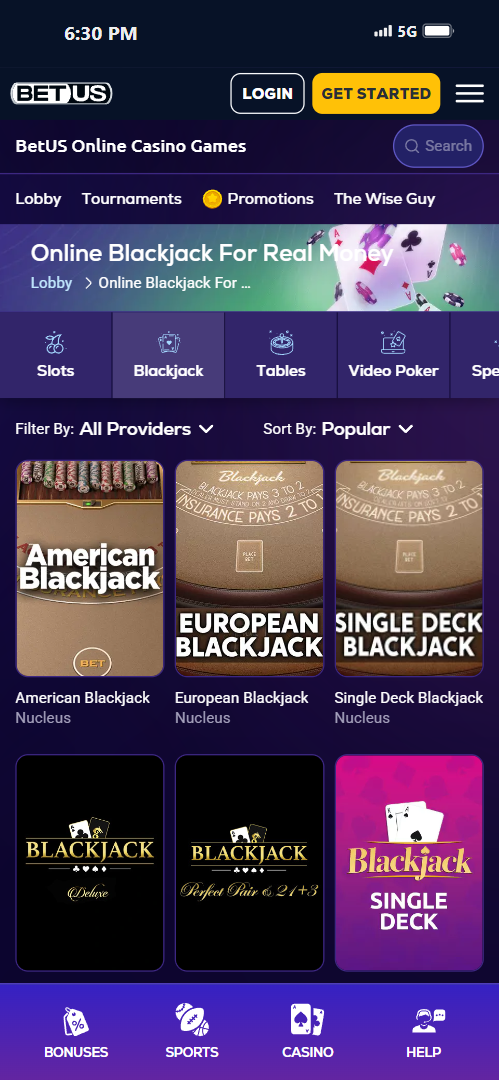Open the Promotions tab
Image resolution: width=499 pixels, height=1080 pixels.
click(x=258, y=199)
